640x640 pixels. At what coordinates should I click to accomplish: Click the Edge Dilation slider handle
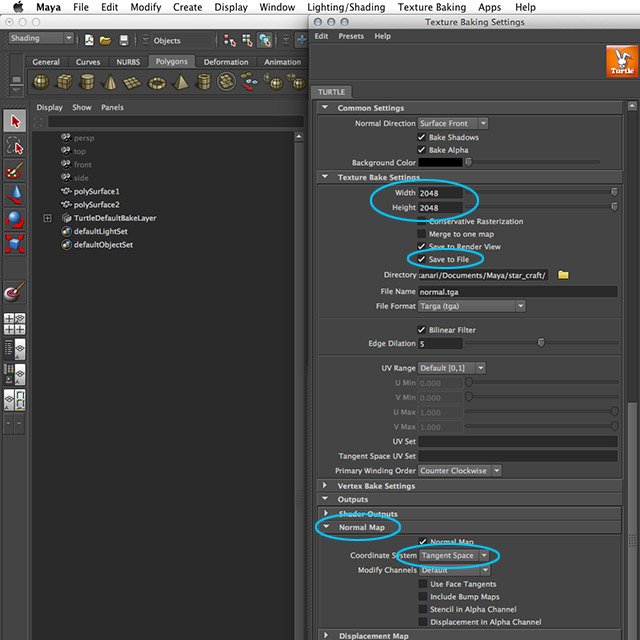[x=541, y=342]
